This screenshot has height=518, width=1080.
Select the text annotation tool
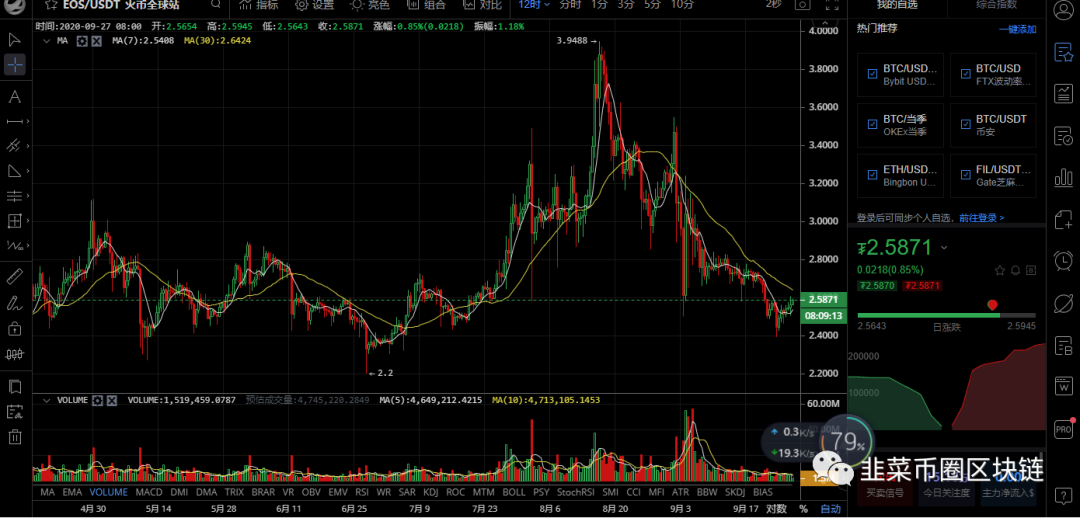(x=14, y=96)
